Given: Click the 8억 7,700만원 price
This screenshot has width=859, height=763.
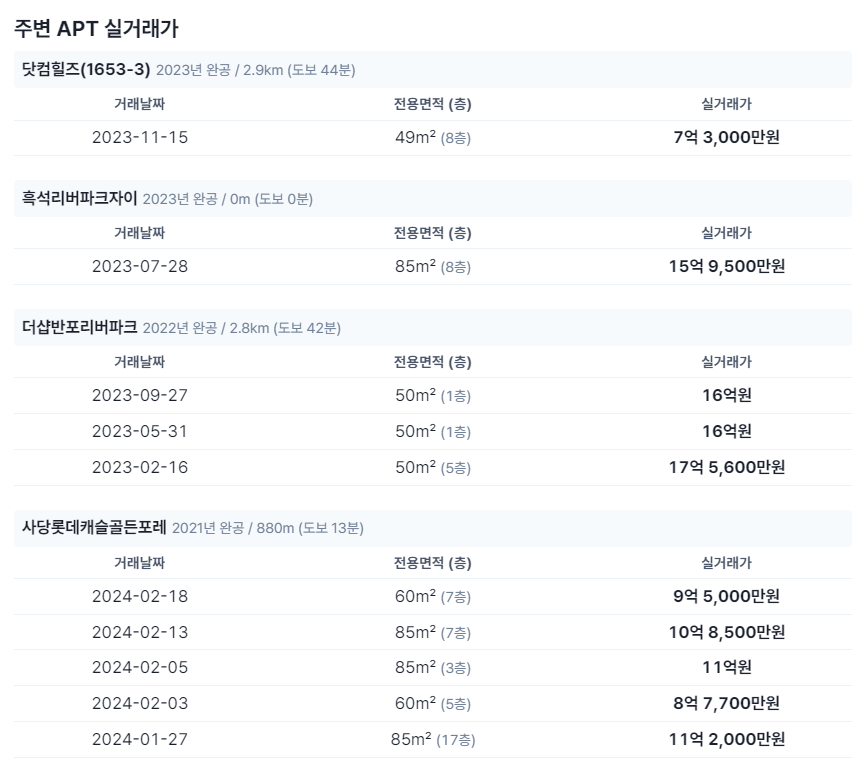Looking at the screenshot, I should pyautogui.click(x=726, y=703).
